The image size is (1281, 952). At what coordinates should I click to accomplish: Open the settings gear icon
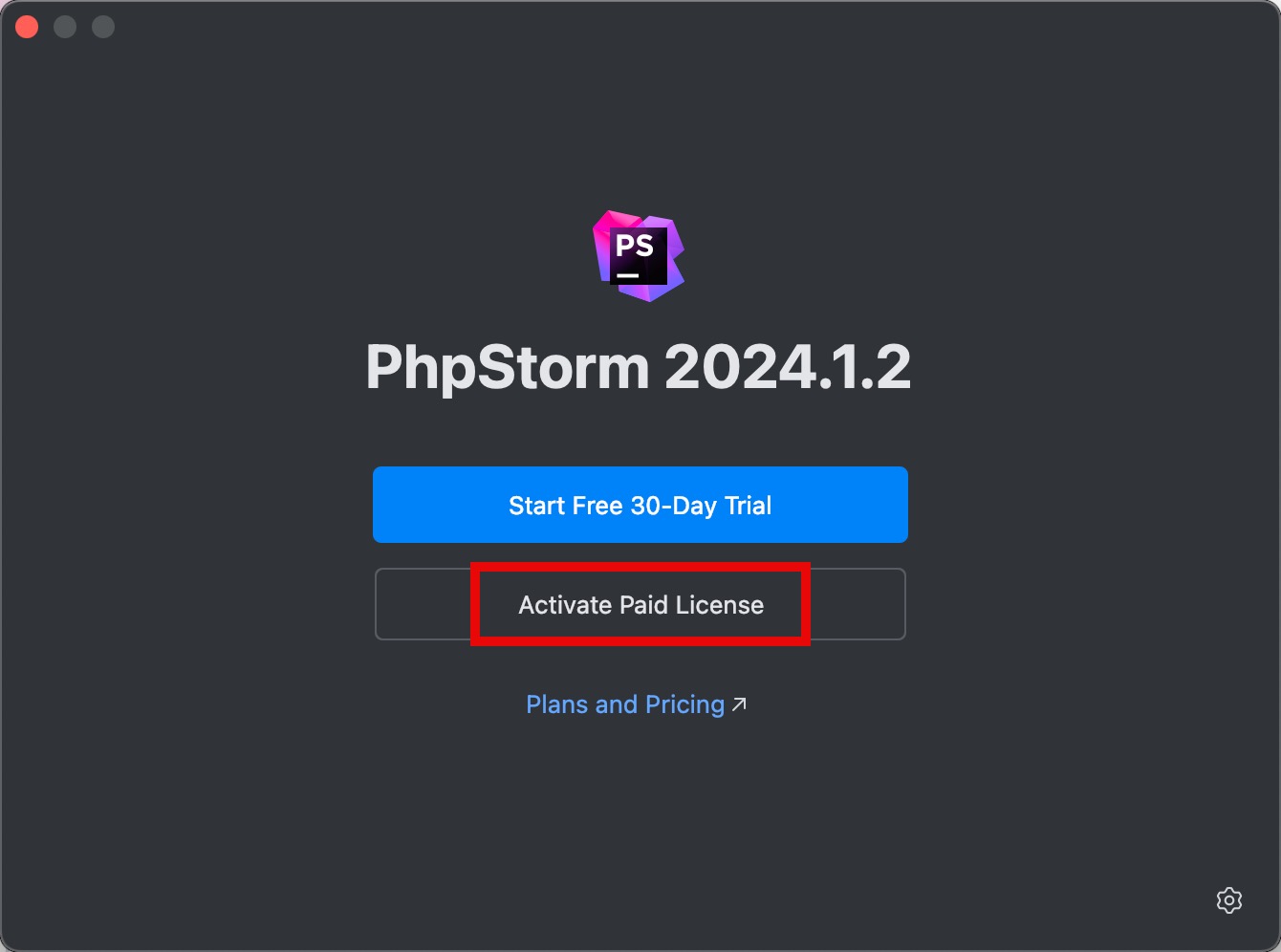point(1228,899)
